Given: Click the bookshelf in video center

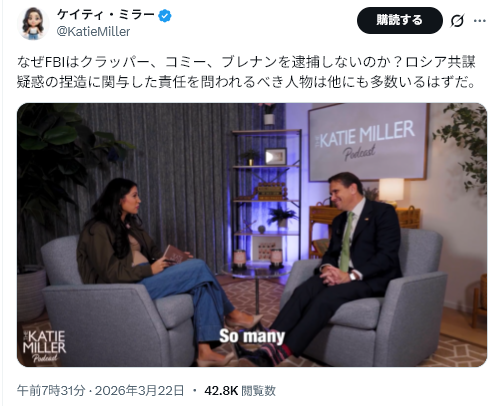Looking at the screenshot, I should click(266, 197).
